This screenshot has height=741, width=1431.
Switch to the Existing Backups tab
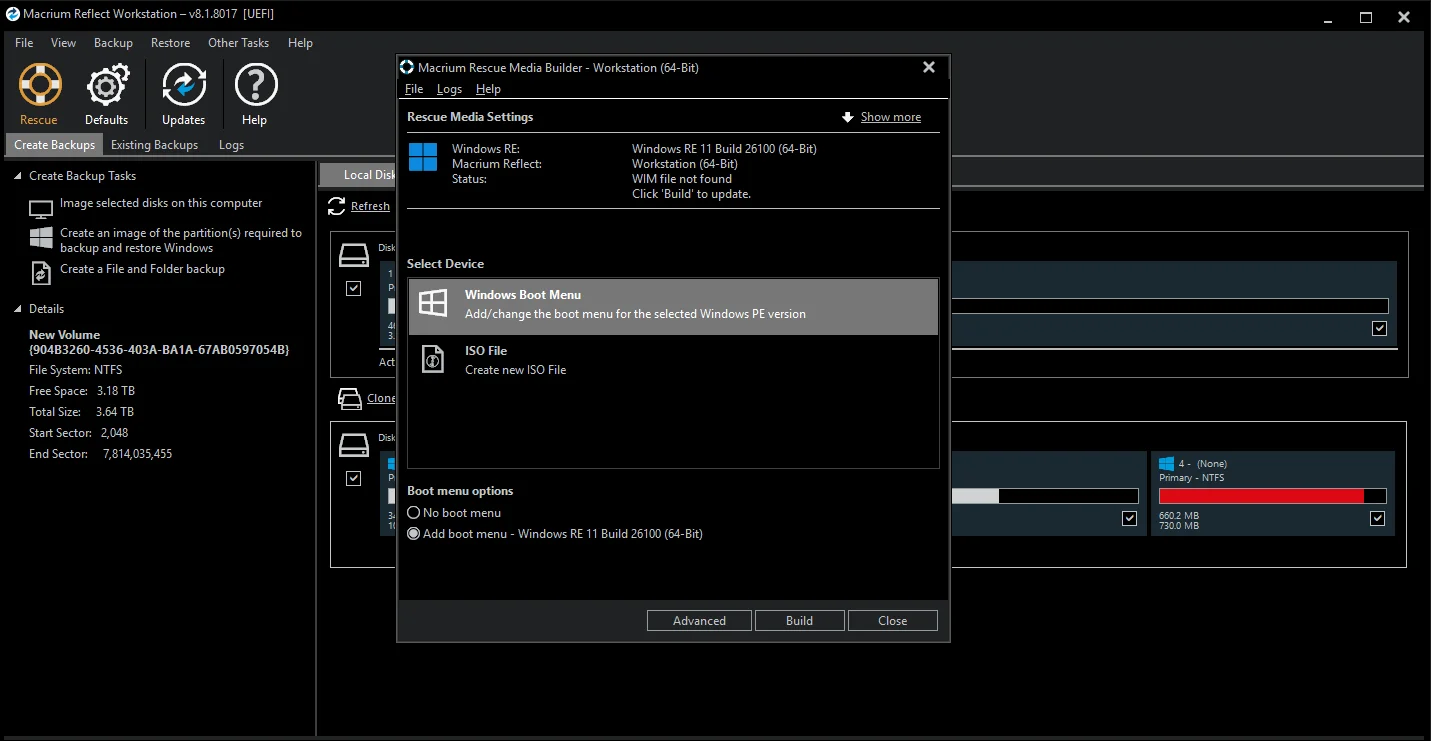click(154, 145)
